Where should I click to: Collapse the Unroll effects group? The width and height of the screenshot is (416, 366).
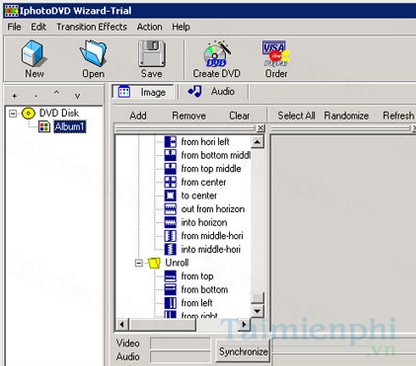click(x=139, y=263)
